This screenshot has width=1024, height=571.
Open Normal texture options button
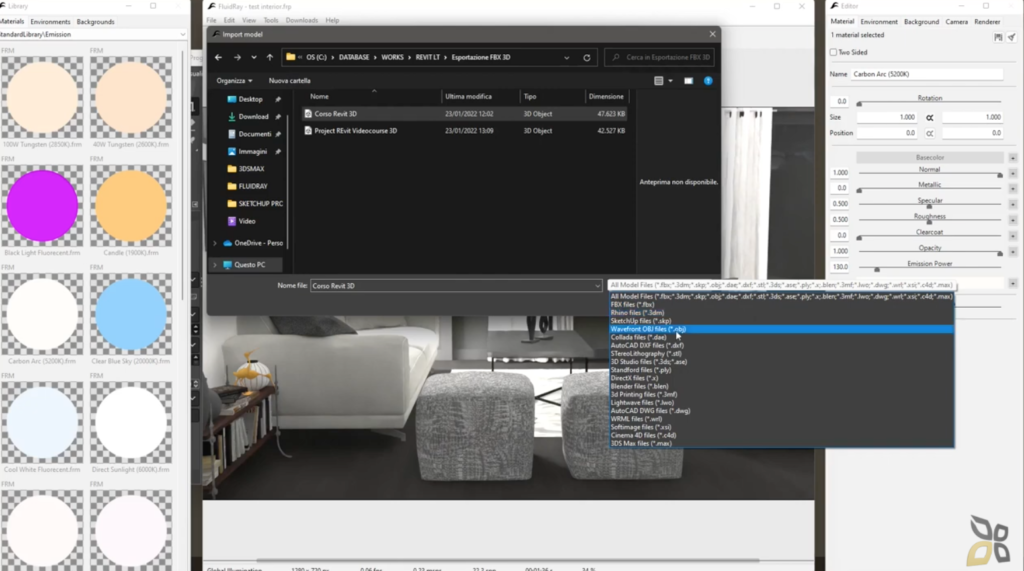[1012, 173]
